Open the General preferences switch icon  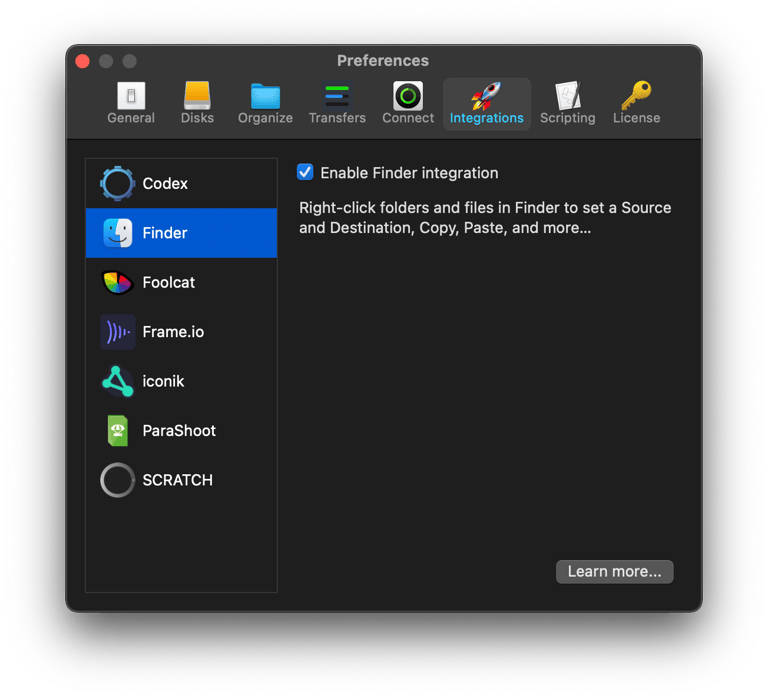pyautogui.click(x=131, y=97)
